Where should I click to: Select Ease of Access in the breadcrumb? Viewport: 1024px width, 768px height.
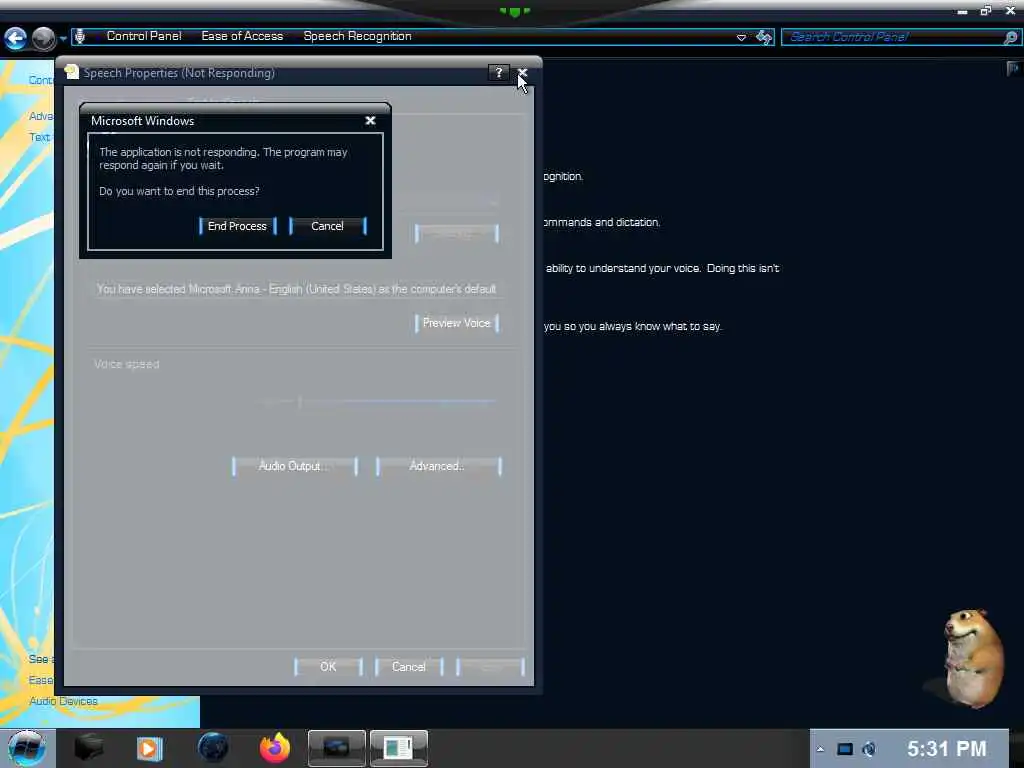[x=242, y=37]
